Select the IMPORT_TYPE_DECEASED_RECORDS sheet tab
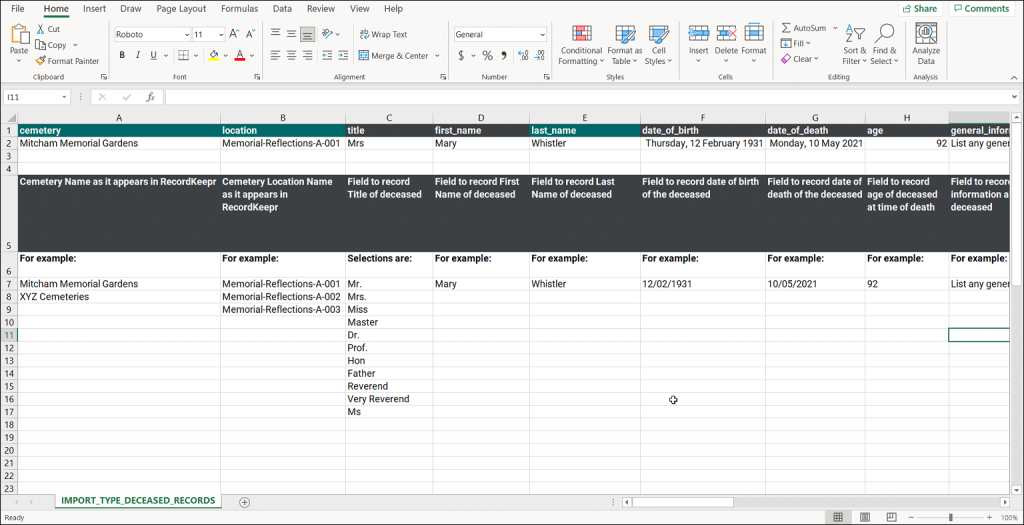Viewport: 1024px width, 525px height. point(138,501)
